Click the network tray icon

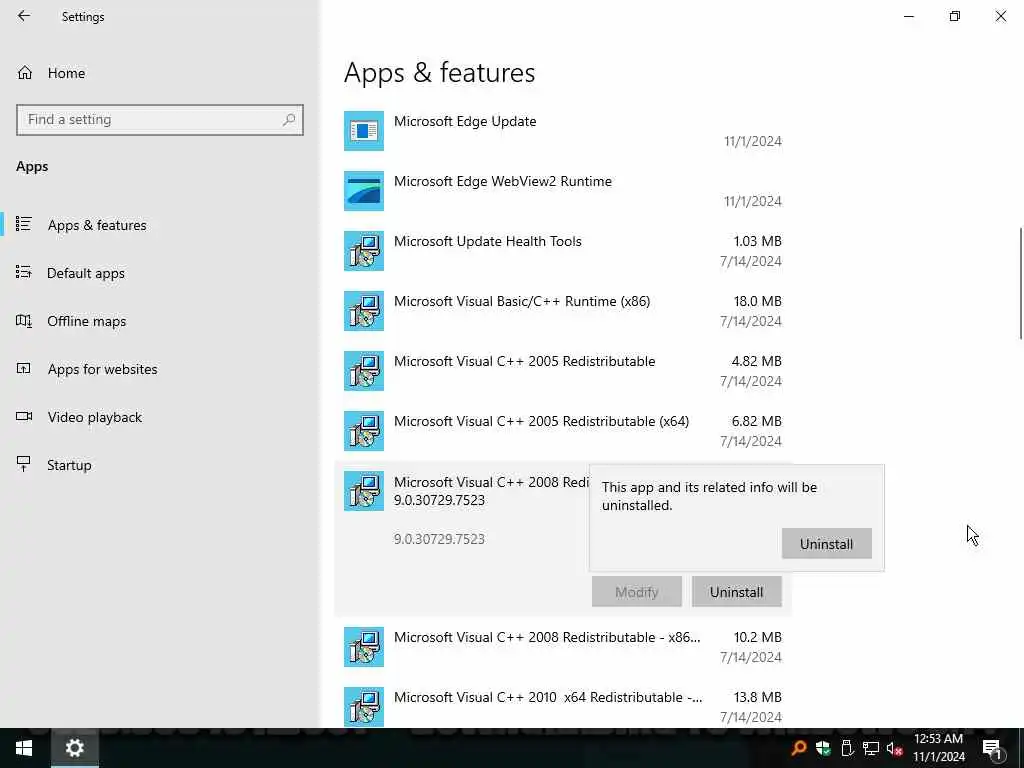pyautogui.click(x=871, y=748)
